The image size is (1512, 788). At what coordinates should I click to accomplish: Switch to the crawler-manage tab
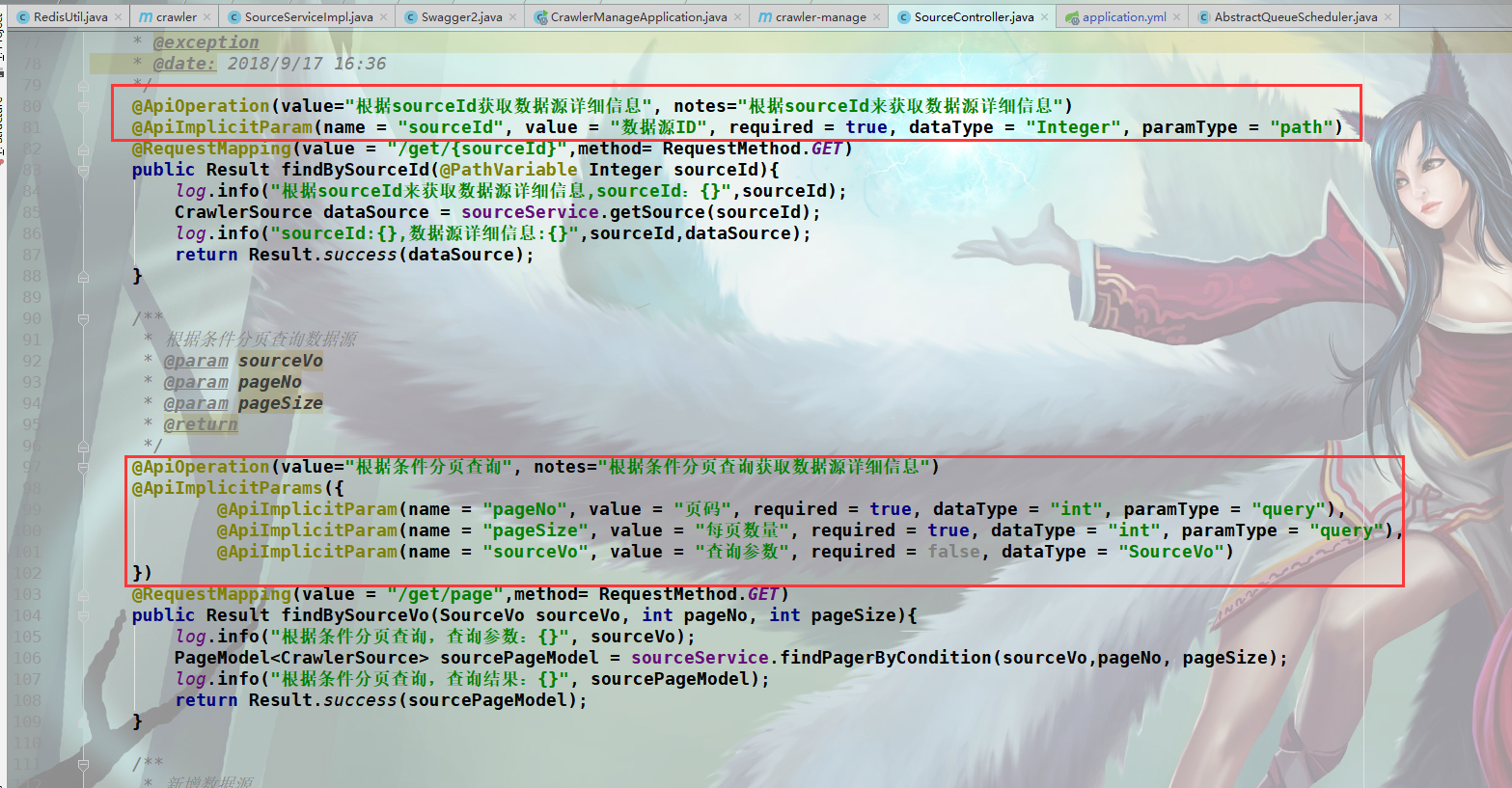pos(820,17)
